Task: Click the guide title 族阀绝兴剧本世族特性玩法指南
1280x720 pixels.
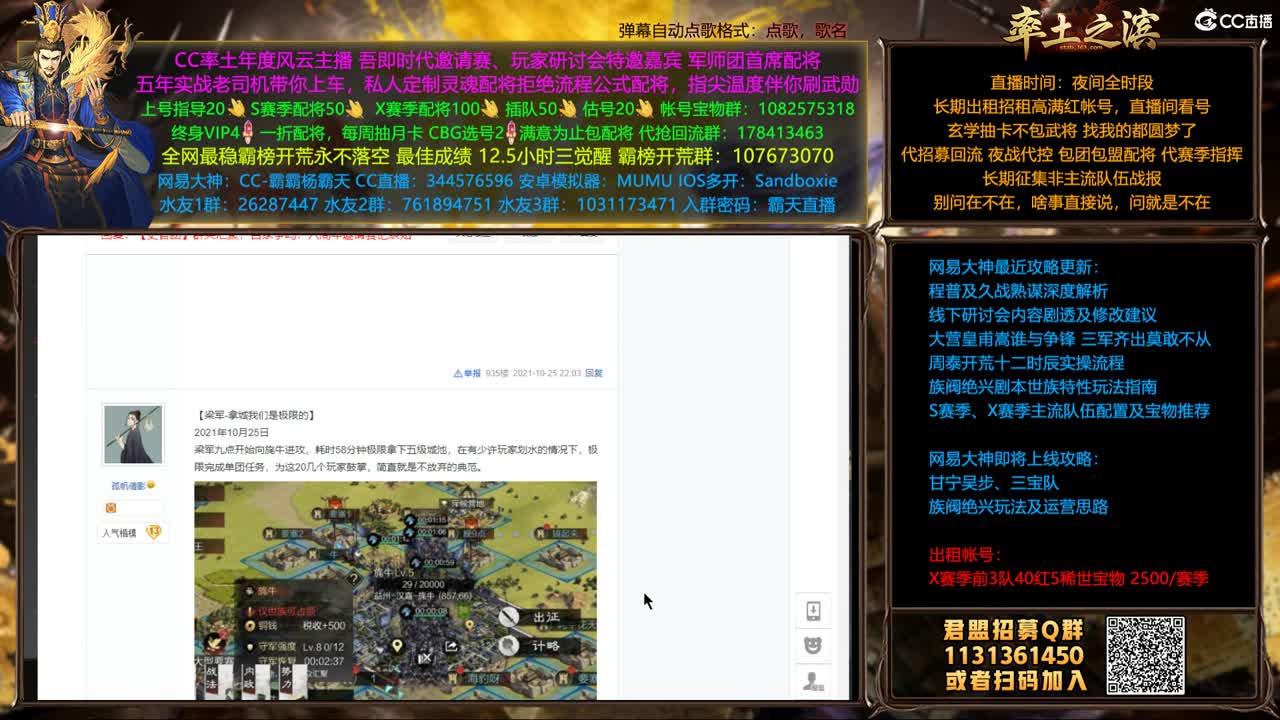Action: (x=1042, y=387)
